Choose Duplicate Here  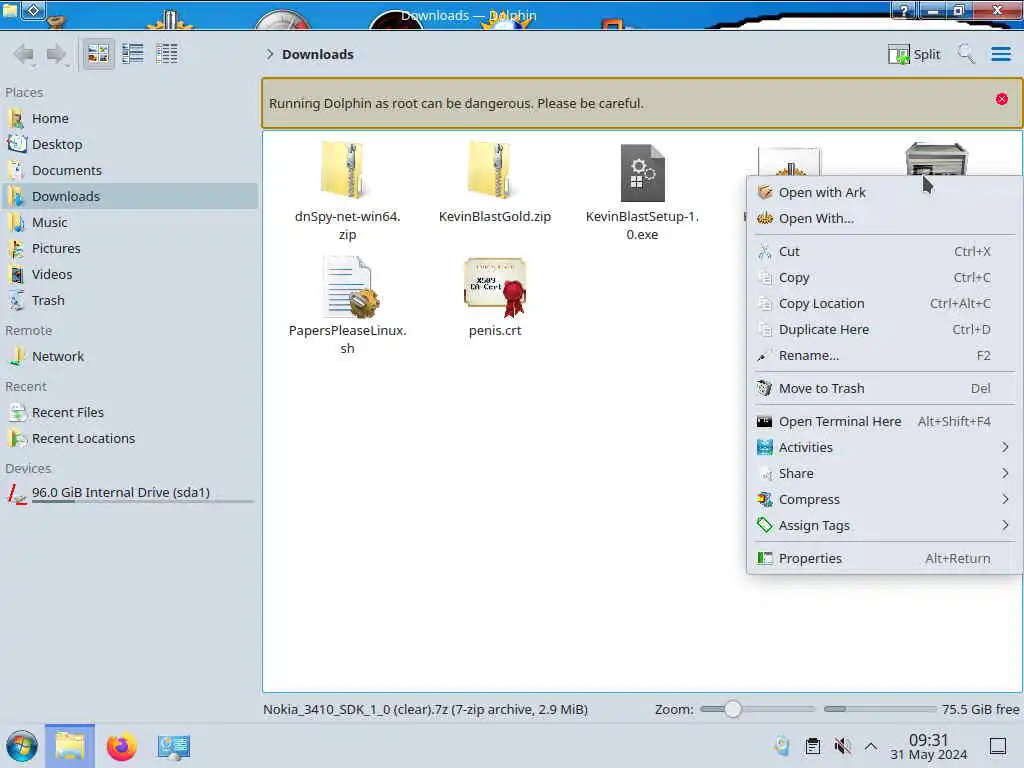click(x=884, y=330)
